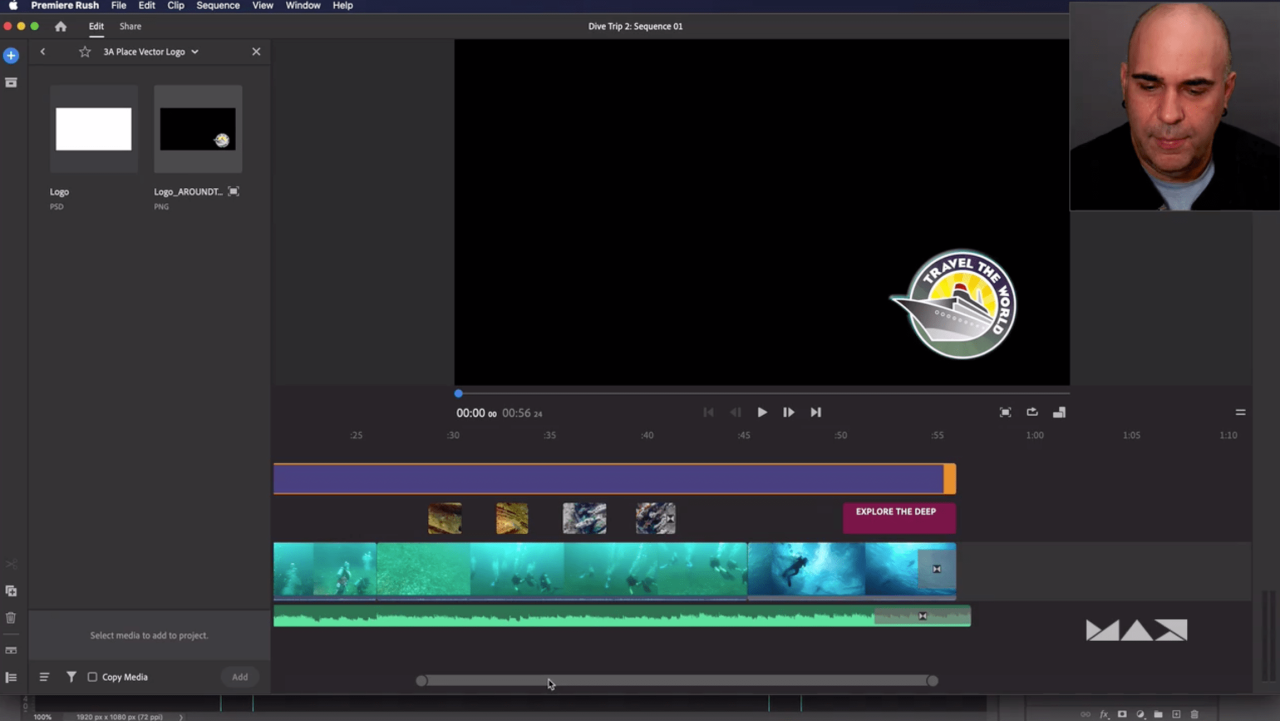
Task: Open the media filter funnel icon
Action: pyautogui.click(x=71, y=677)
